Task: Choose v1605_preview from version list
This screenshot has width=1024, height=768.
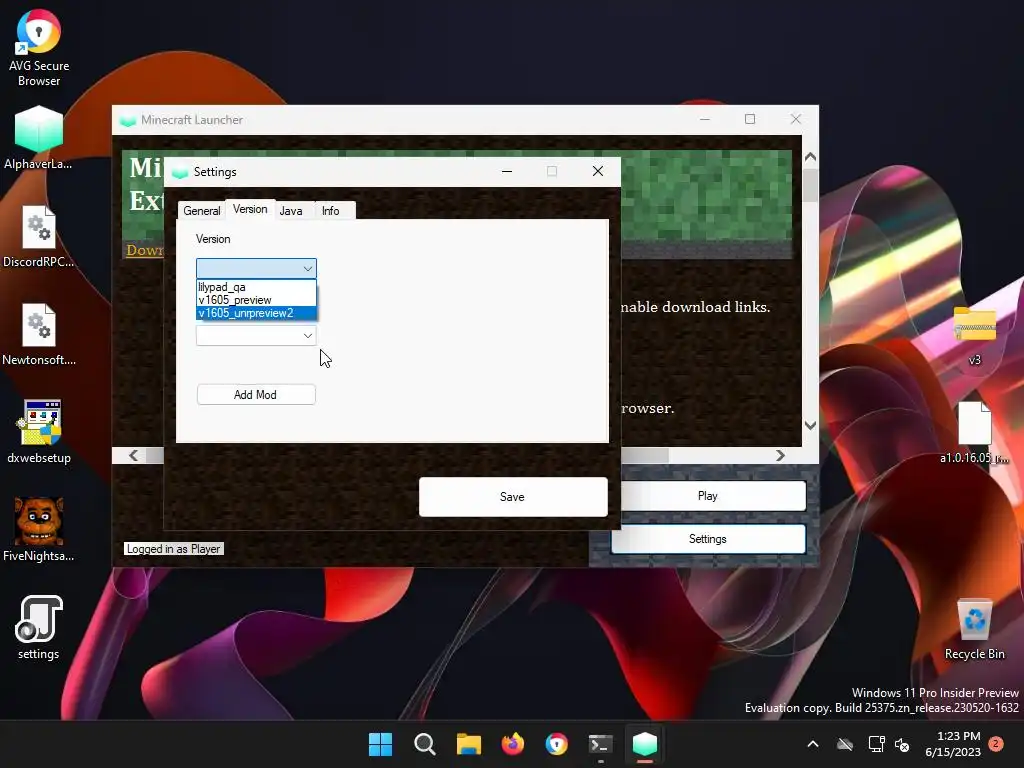Action: [256, 300]
